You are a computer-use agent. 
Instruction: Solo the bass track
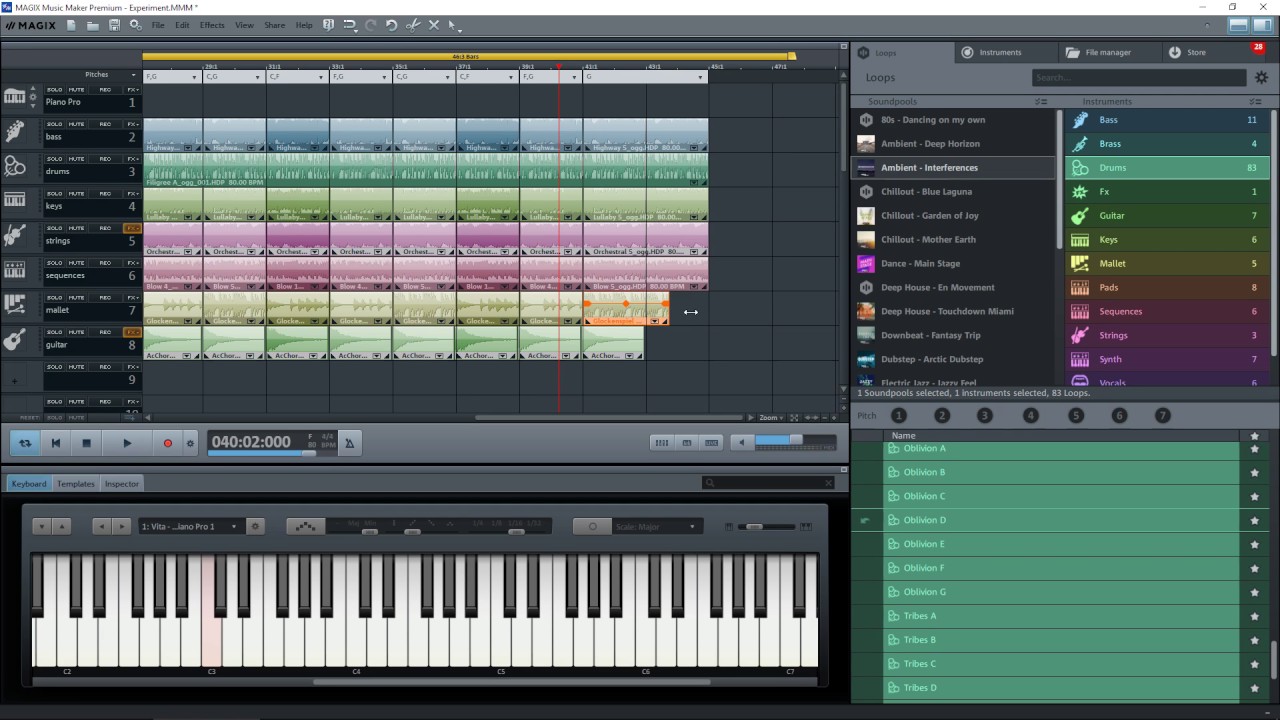[55, 124]
